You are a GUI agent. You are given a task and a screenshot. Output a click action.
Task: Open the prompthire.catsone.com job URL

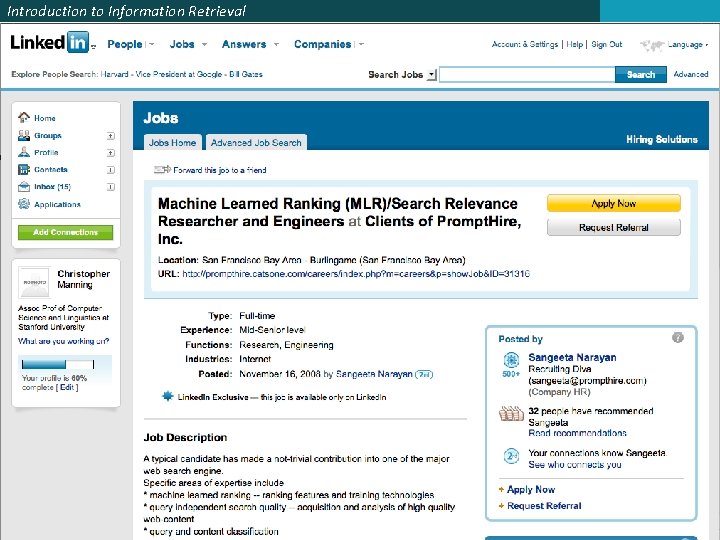tap(356, 274)
